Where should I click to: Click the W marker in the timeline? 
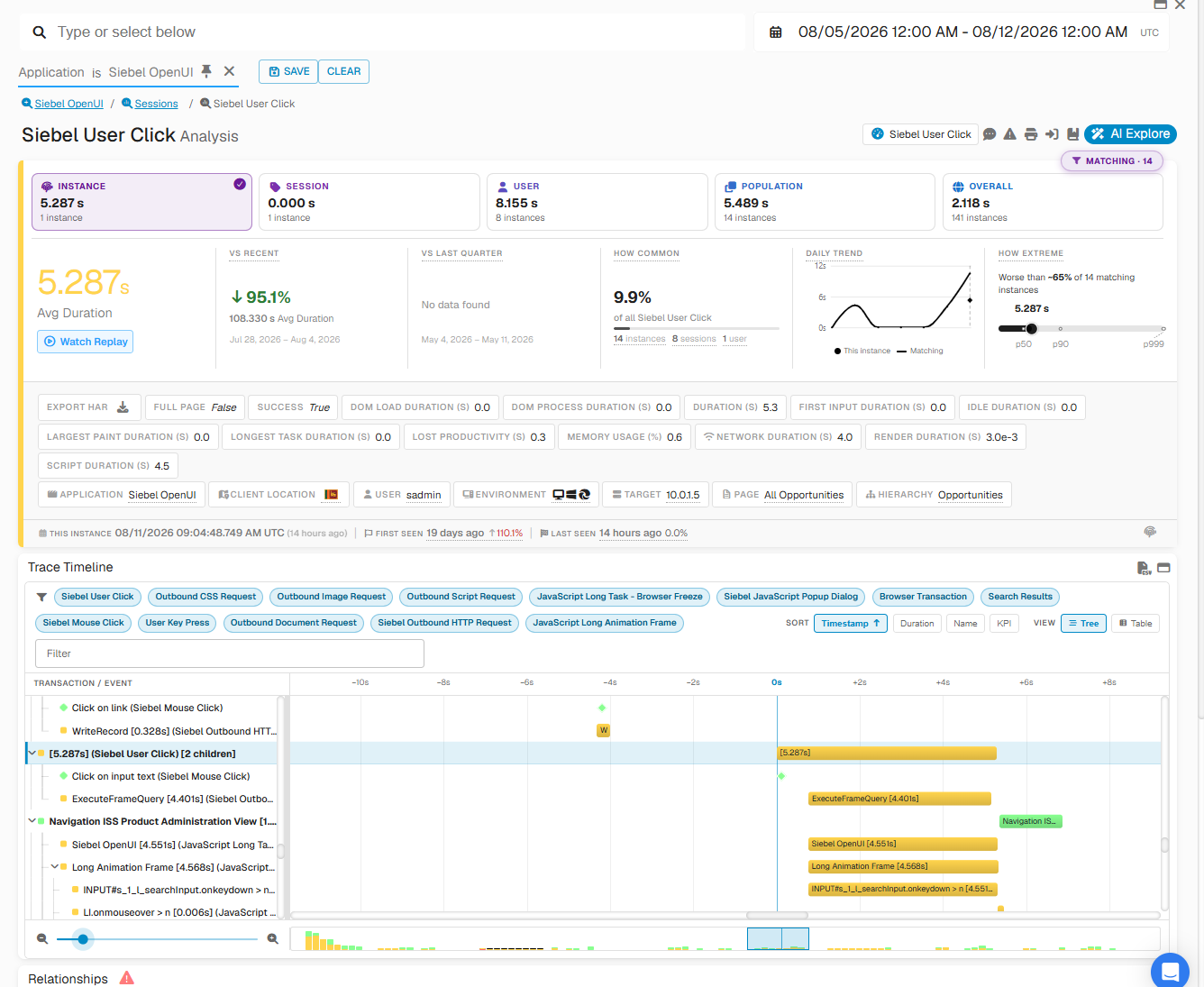click(604, 730)
